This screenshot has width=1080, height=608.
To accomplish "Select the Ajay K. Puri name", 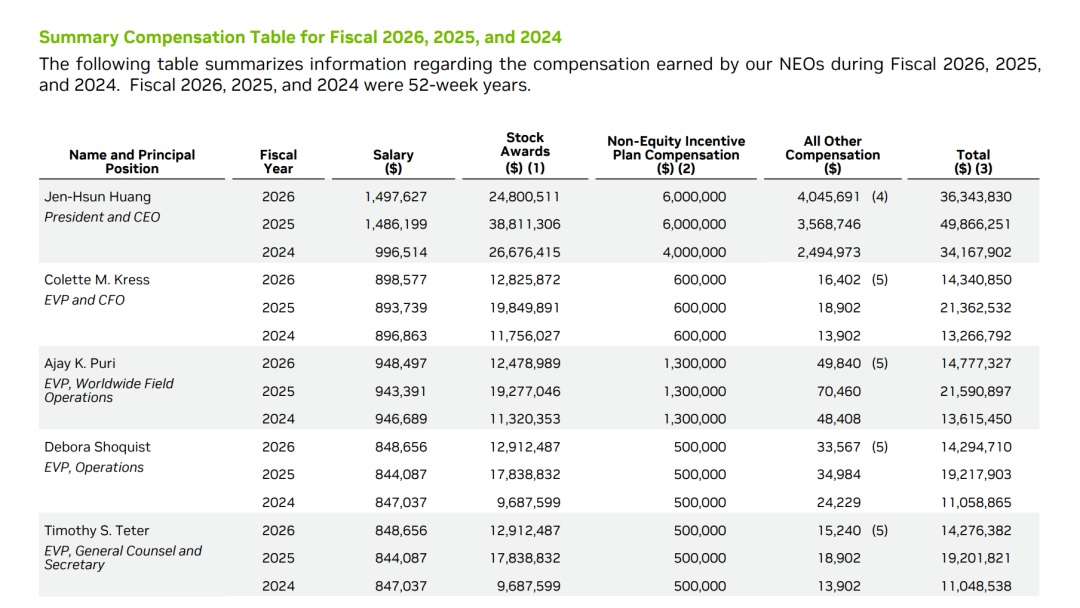I will 80,364.
